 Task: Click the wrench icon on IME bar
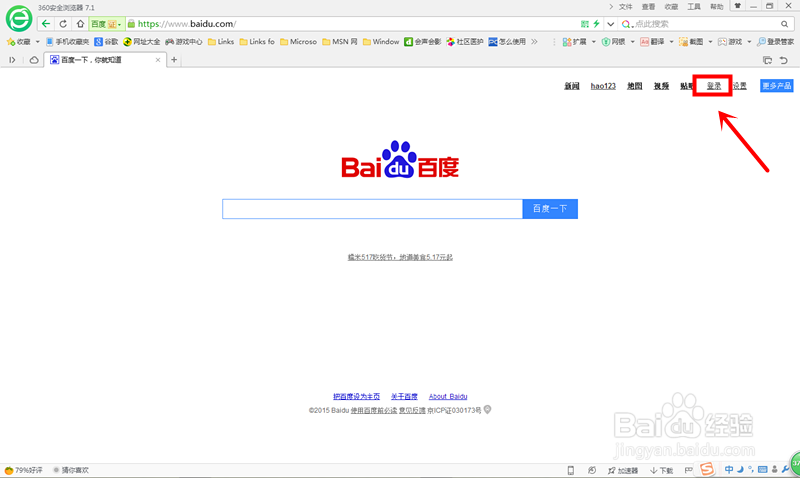pyautogui.click(x=786, y=469)
